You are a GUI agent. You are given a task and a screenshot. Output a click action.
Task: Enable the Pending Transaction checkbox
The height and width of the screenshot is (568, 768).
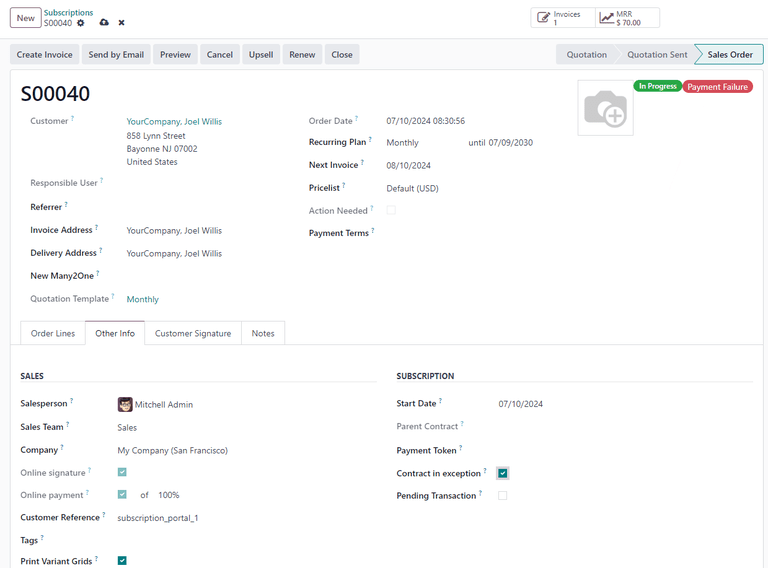tap(502, 496)
